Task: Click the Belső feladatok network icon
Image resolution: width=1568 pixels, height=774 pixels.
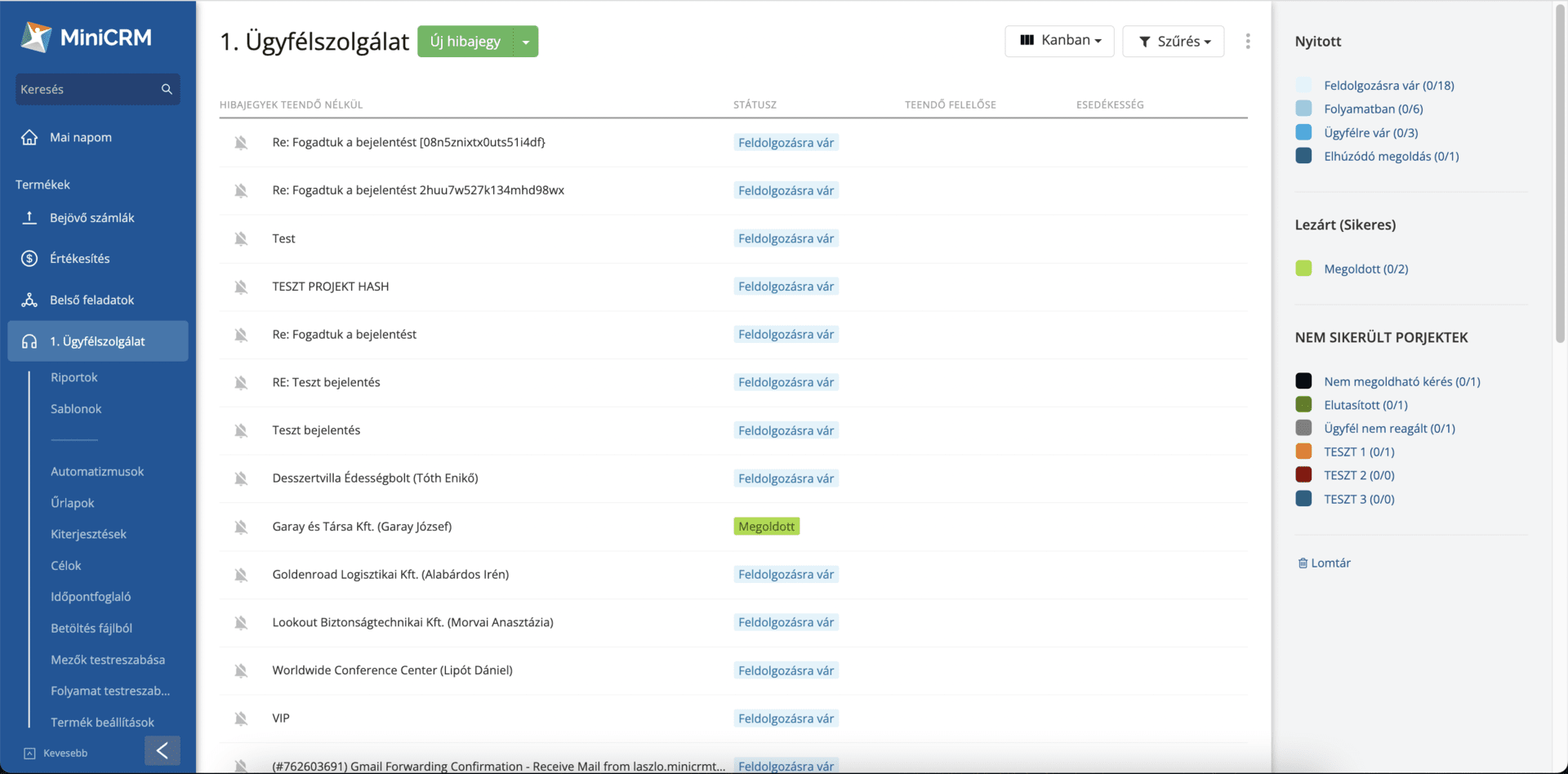Action: 29,300
